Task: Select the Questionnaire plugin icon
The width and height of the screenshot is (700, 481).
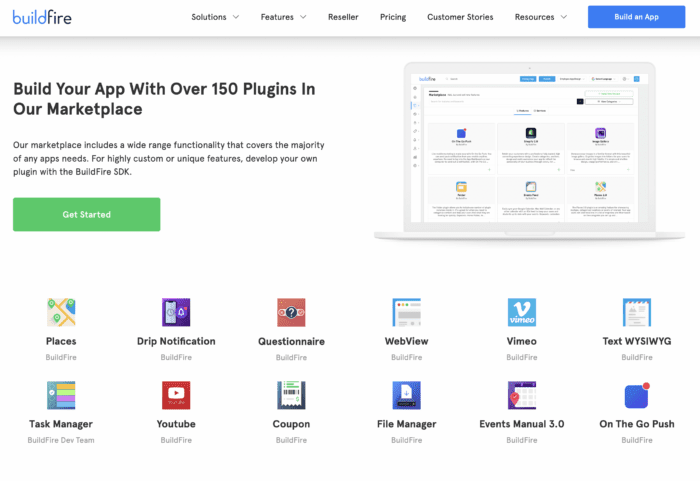Action: 291,312
